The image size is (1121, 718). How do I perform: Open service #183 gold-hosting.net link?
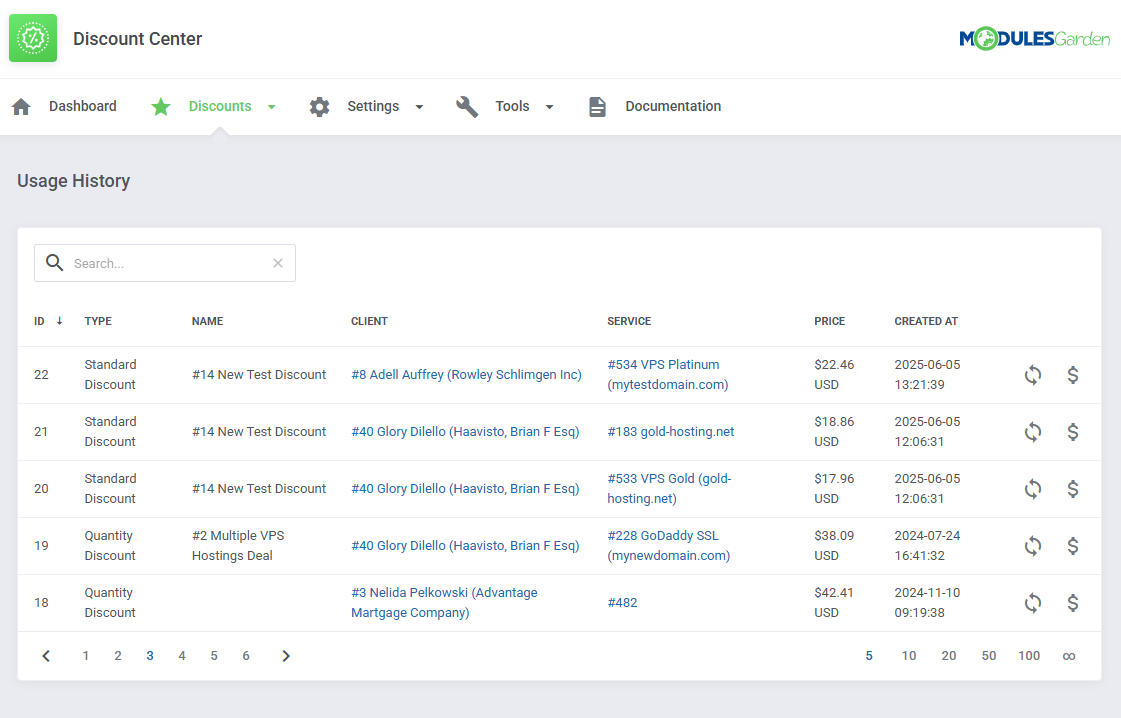click(671, 432)
